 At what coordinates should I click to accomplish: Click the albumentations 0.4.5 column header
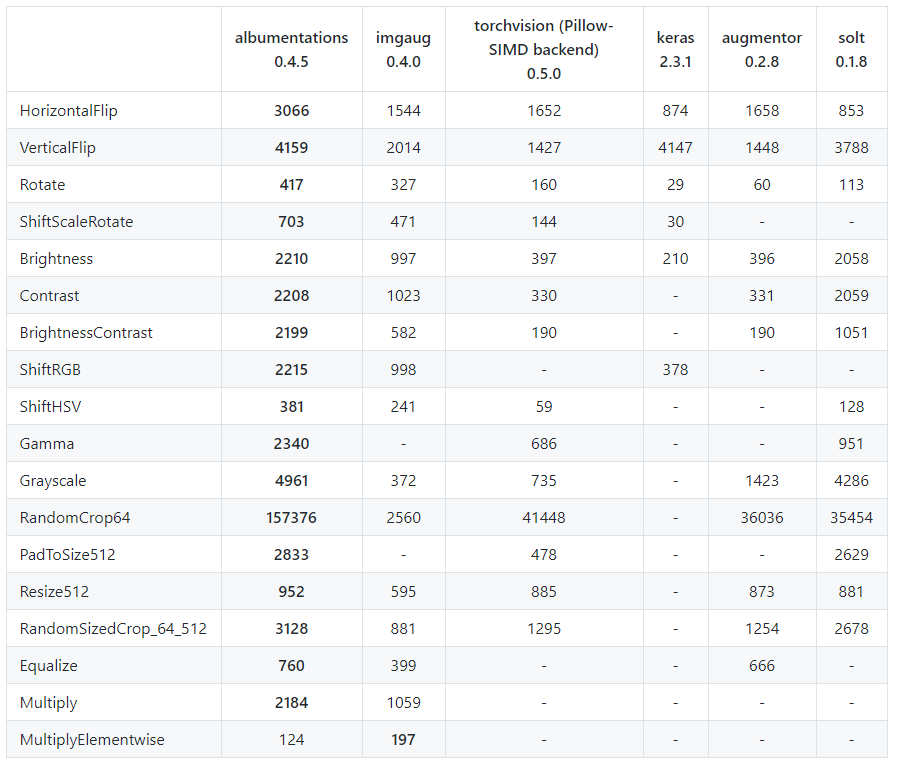pyautogui.click(x=291, y=50)
